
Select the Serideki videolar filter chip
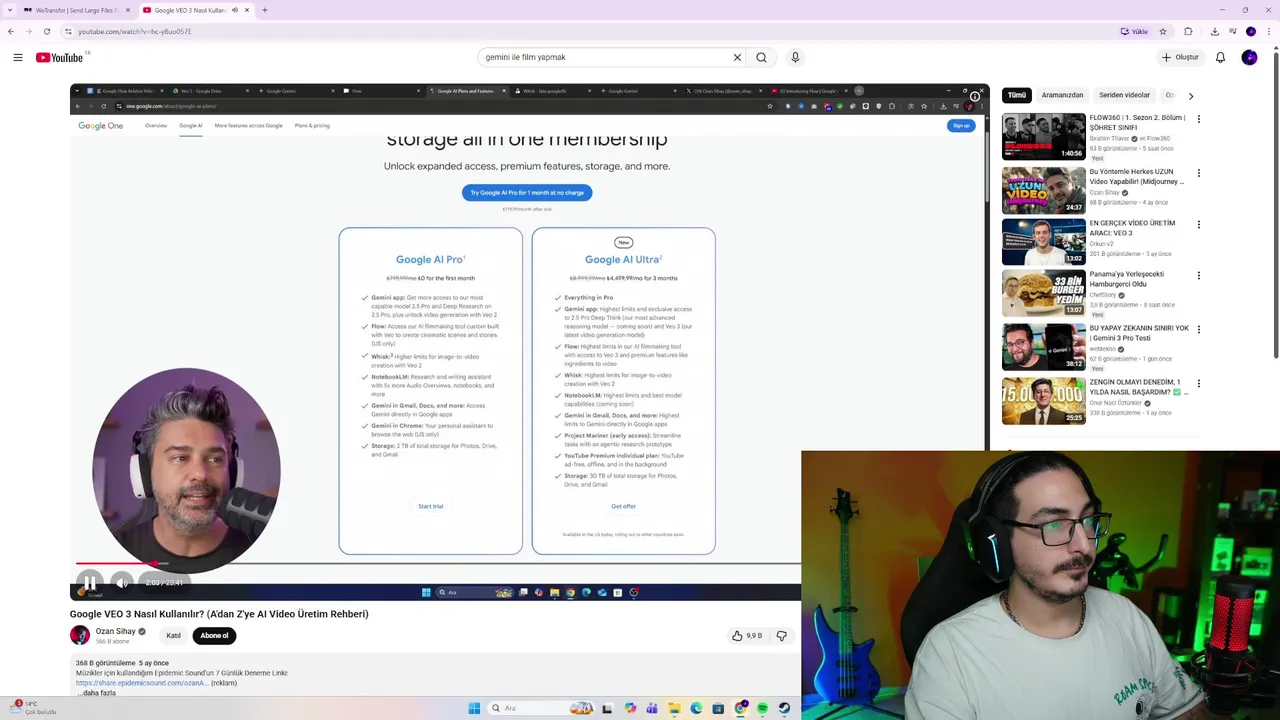point(1124,95)
